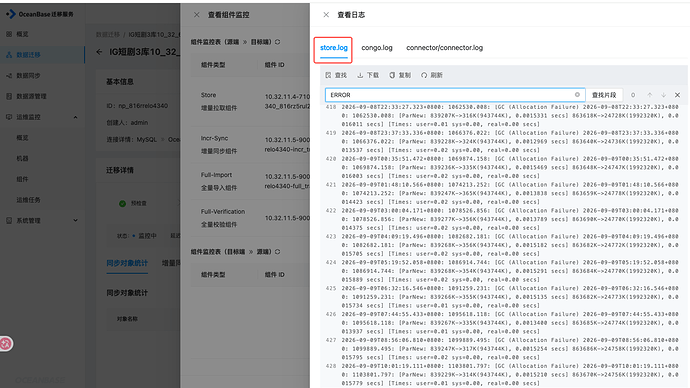
Task: Click the 概览 icon at top of sidebar
Action: (9, 34)
